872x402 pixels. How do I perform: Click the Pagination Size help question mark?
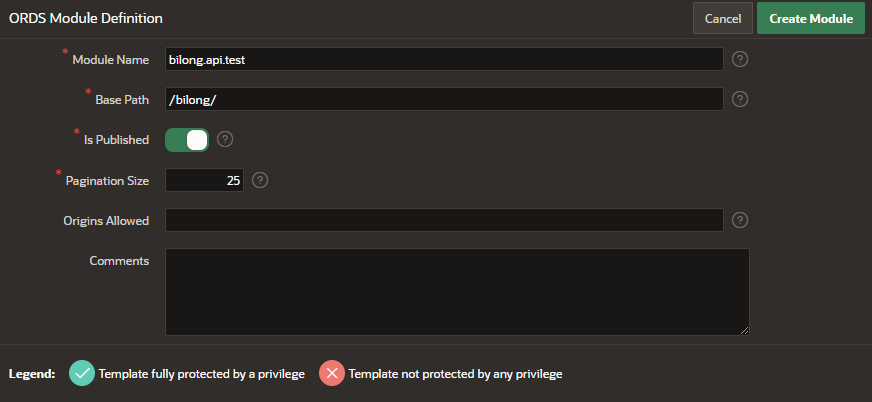click(260, 180)
